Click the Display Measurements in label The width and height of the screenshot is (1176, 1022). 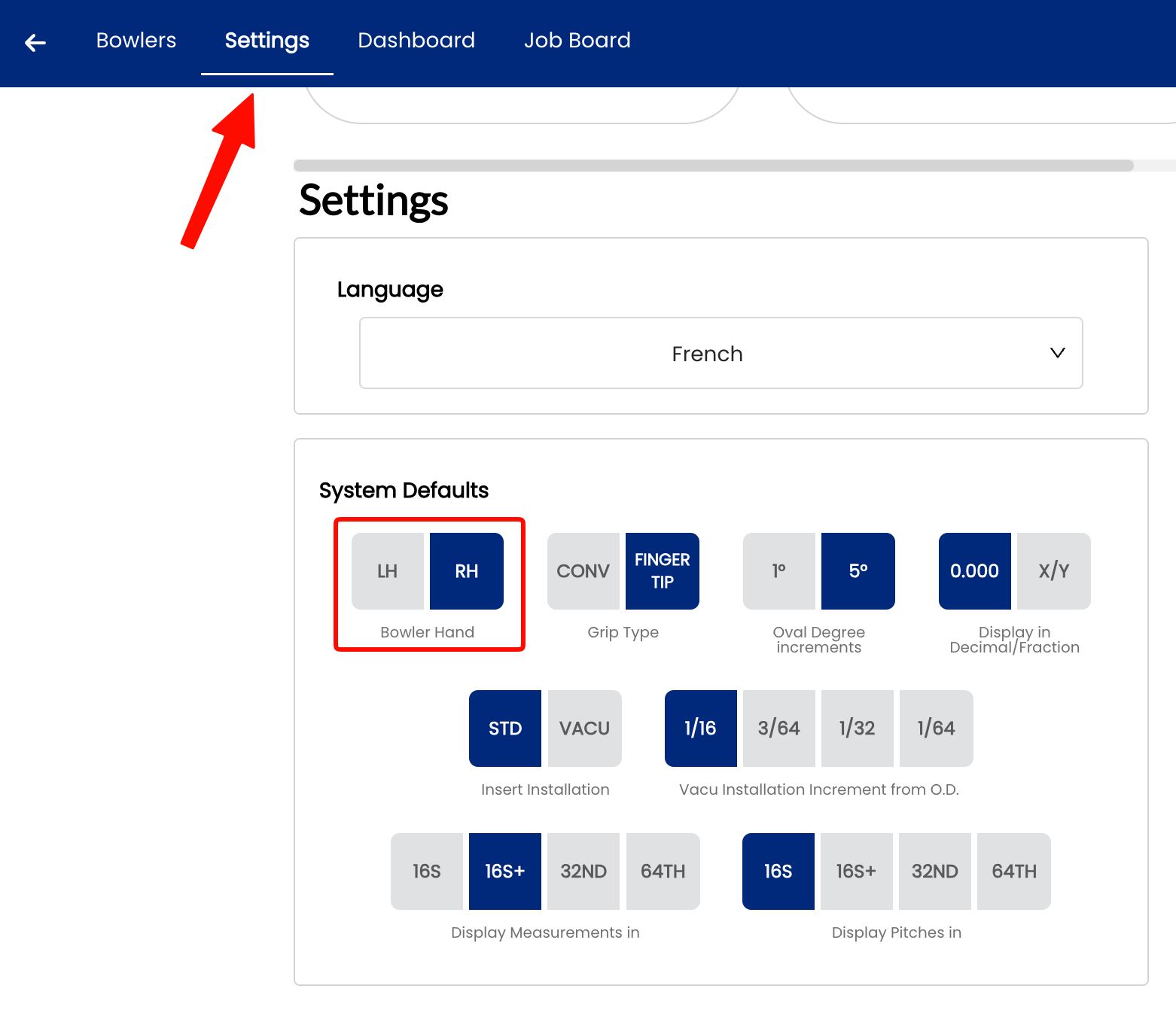pyautogui.click(x=546, y=932)
